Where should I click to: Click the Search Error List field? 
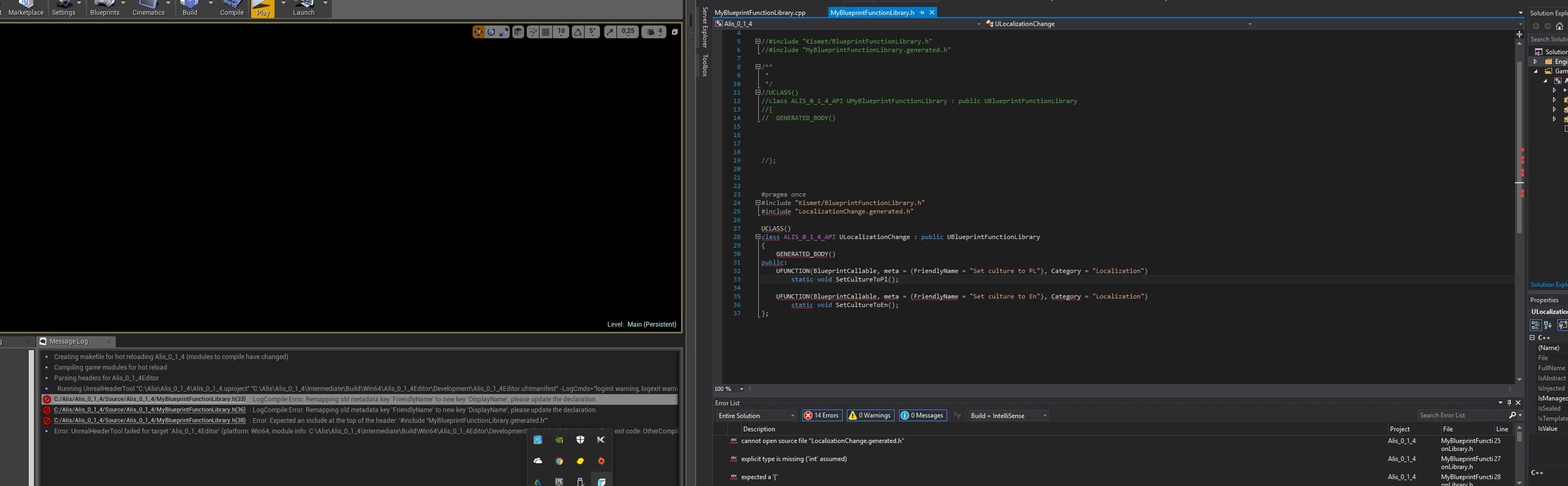pos(1461,416)
